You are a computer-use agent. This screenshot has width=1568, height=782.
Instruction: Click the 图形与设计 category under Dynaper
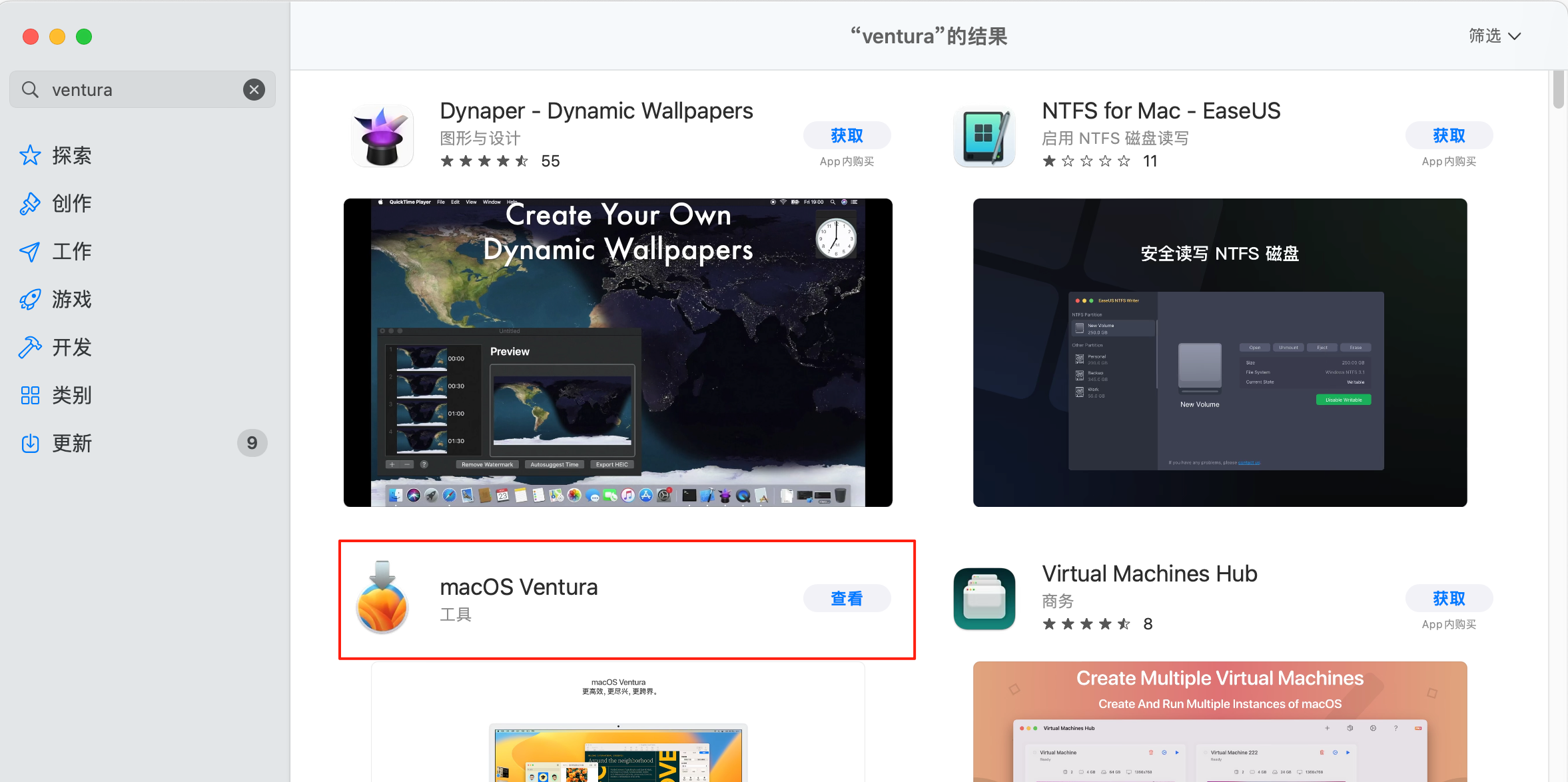click(x=480, y=139)
